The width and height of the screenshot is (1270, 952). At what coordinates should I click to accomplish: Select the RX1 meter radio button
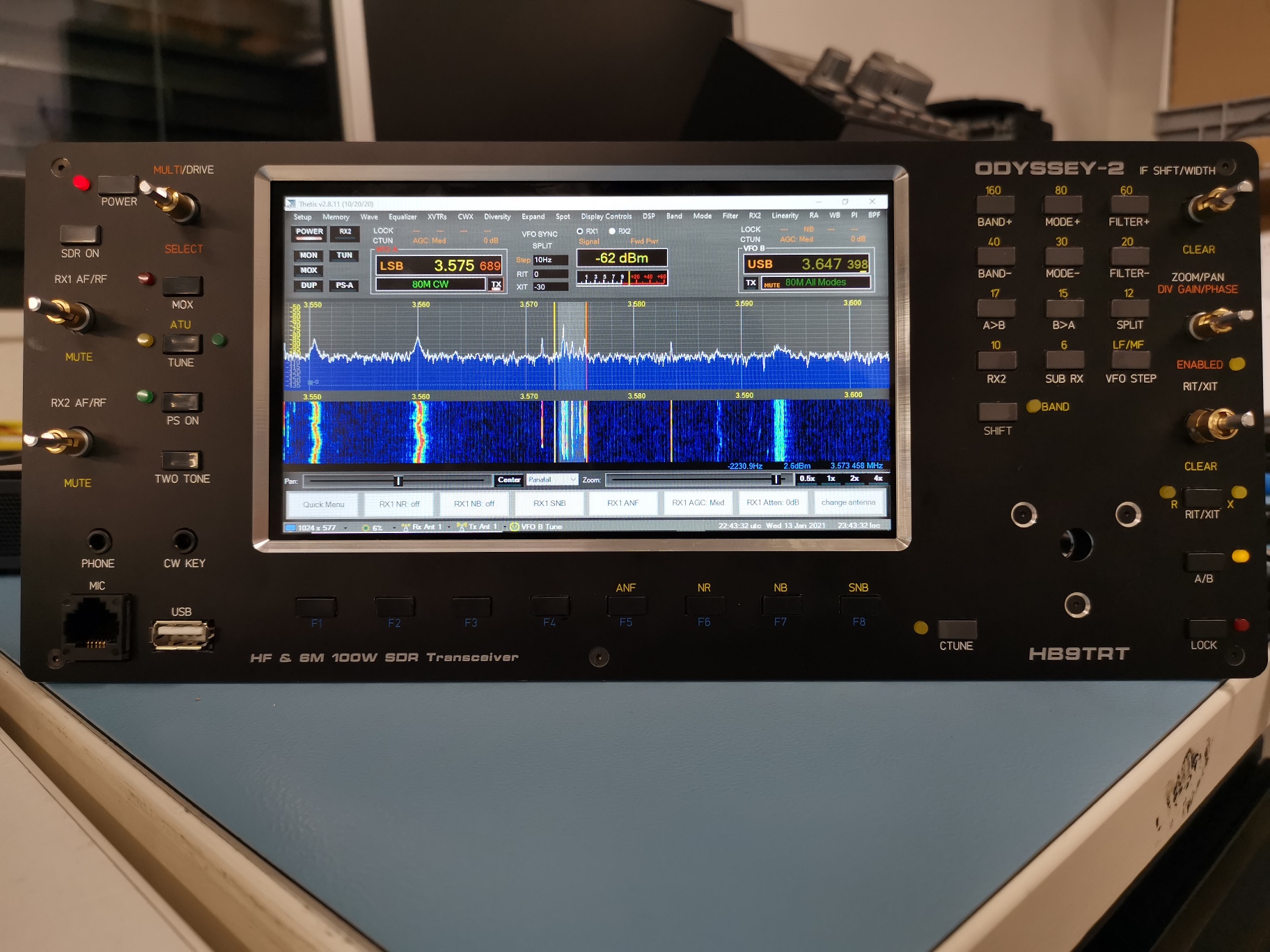[579, 231]
